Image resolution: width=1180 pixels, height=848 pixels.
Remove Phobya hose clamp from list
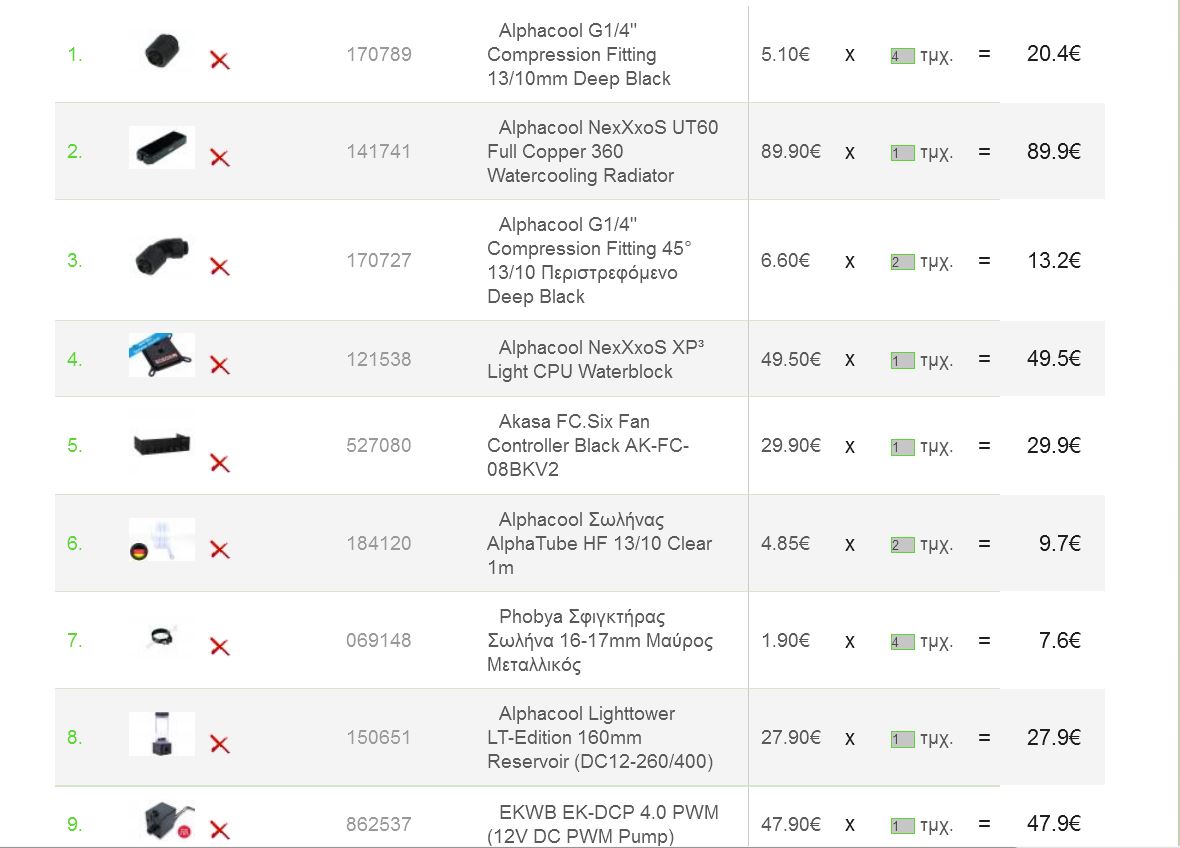(x=220, y=646)
